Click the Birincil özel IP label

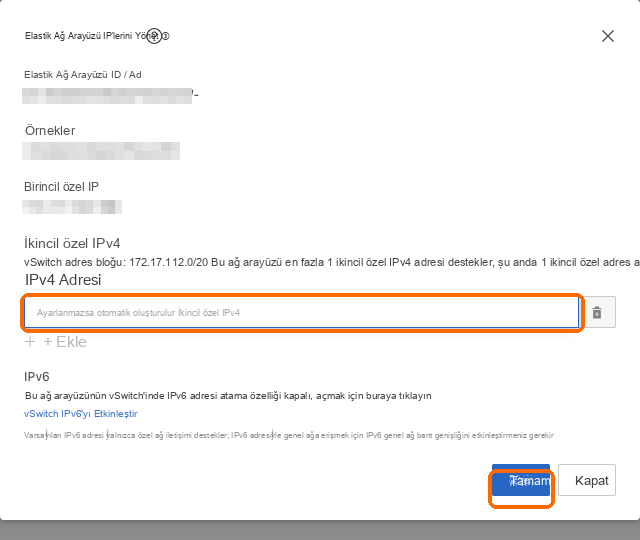click(61, 187)
